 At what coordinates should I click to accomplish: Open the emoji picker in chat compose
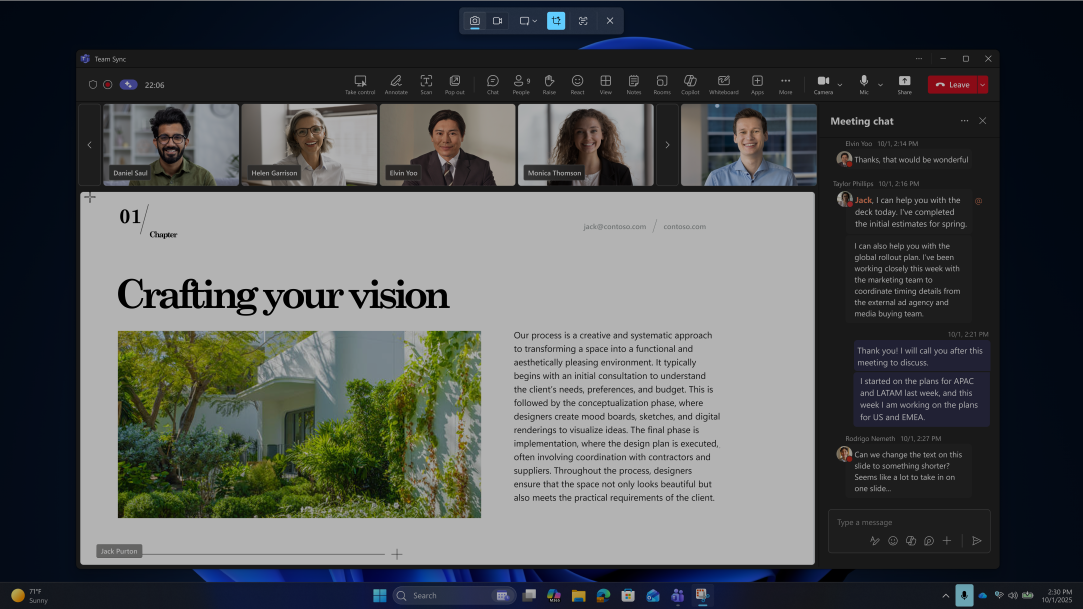[x=892, y=540]
